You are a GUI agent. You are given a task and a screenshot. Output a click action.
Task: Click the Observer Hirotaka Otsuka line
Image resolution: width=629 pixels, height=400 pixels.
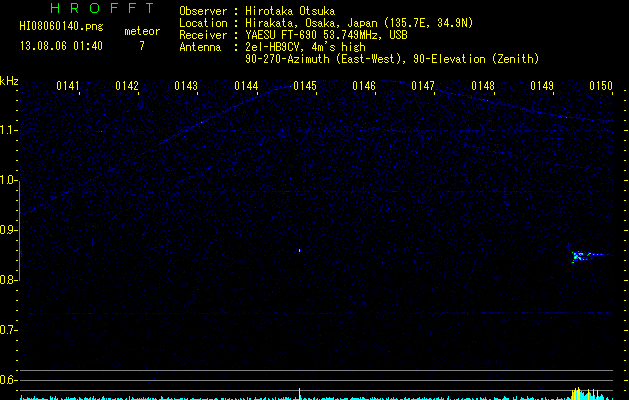point(257,11)
